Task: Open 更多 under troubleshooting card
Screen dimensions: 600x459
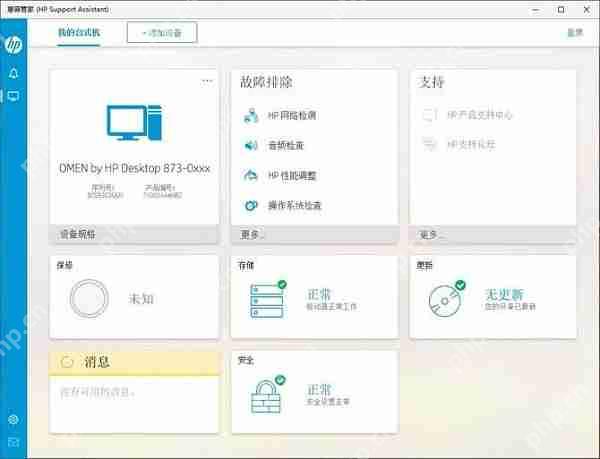Action: (315, 234)
